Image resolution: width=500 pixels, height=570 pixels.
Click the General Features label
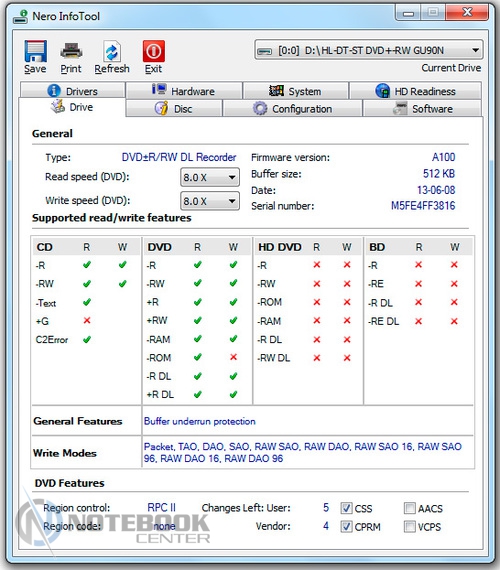[x=78, y=421]
